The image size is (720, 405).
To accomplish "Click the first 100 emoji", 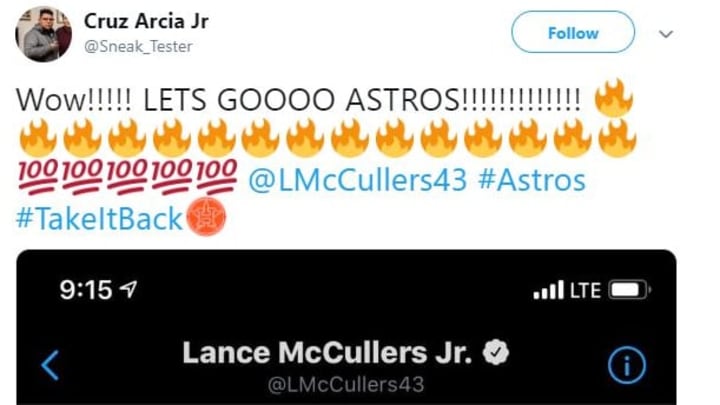I will 38,177.
